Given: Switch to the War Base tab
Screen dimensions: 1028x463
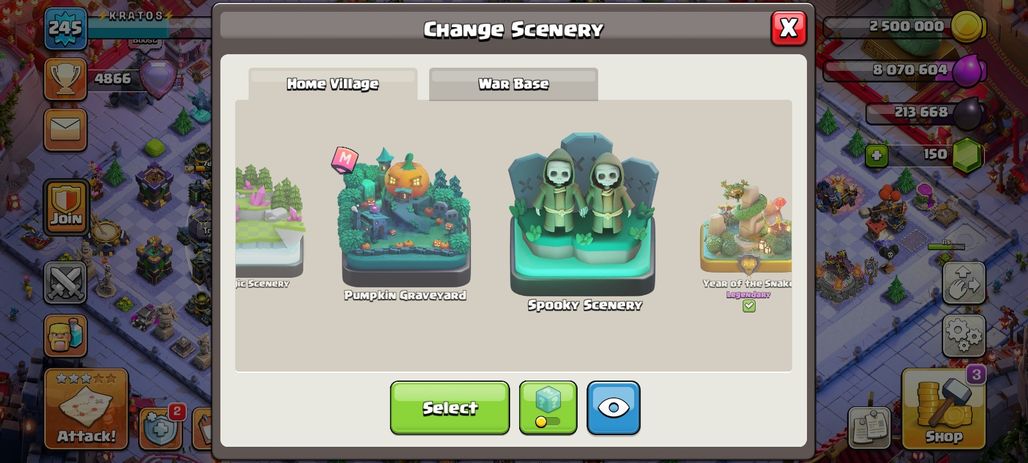Looking at the screenshot, I should click(x=513, y=84).
